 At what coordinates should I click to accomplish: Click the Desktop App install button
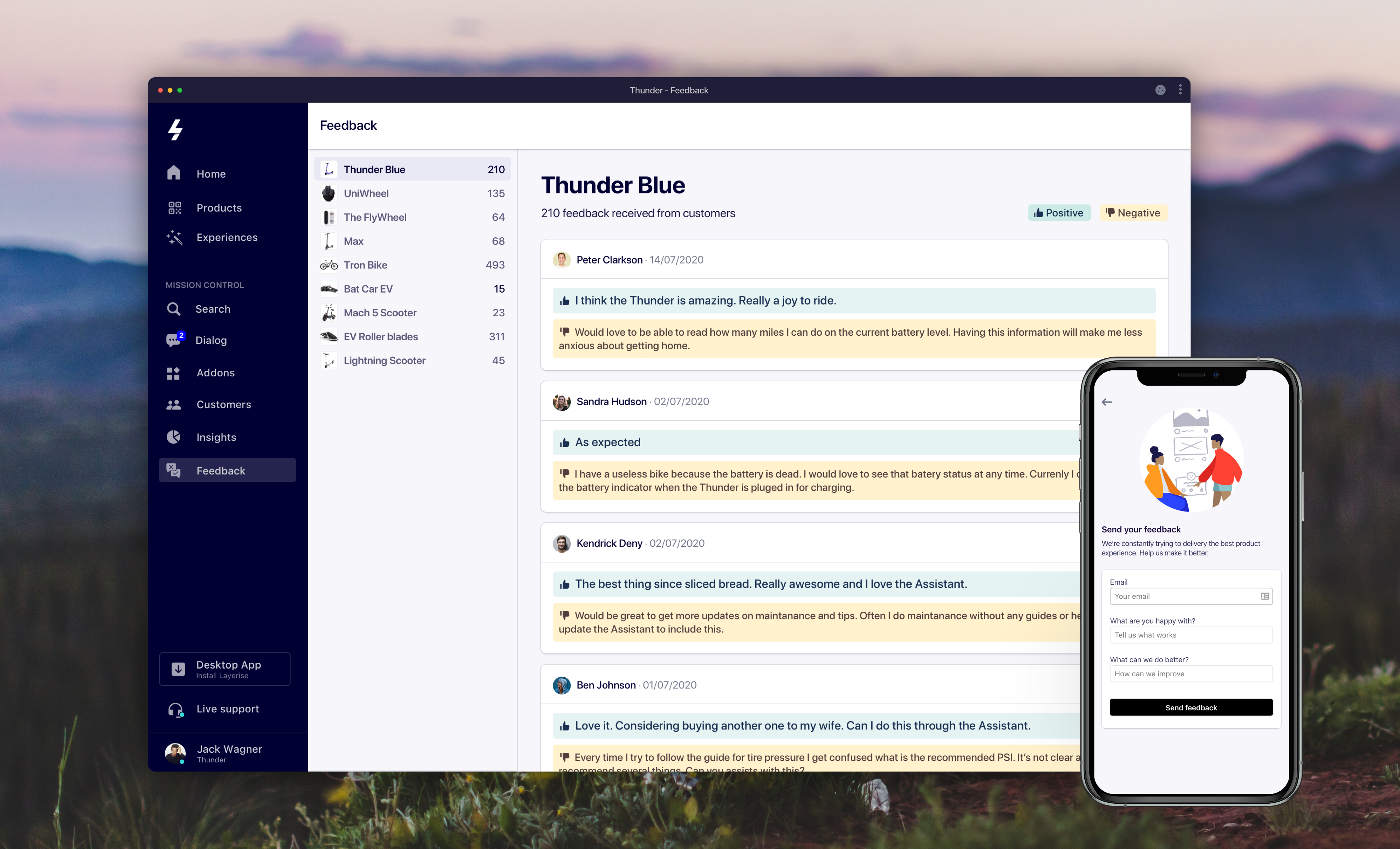pos(225,669)
